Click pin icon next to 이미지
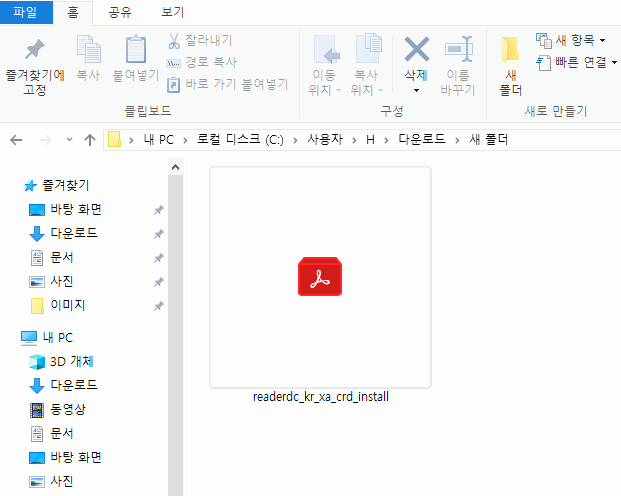Image resolution: width=621 pixels, height=496 pixels. (x=159, y=306)
